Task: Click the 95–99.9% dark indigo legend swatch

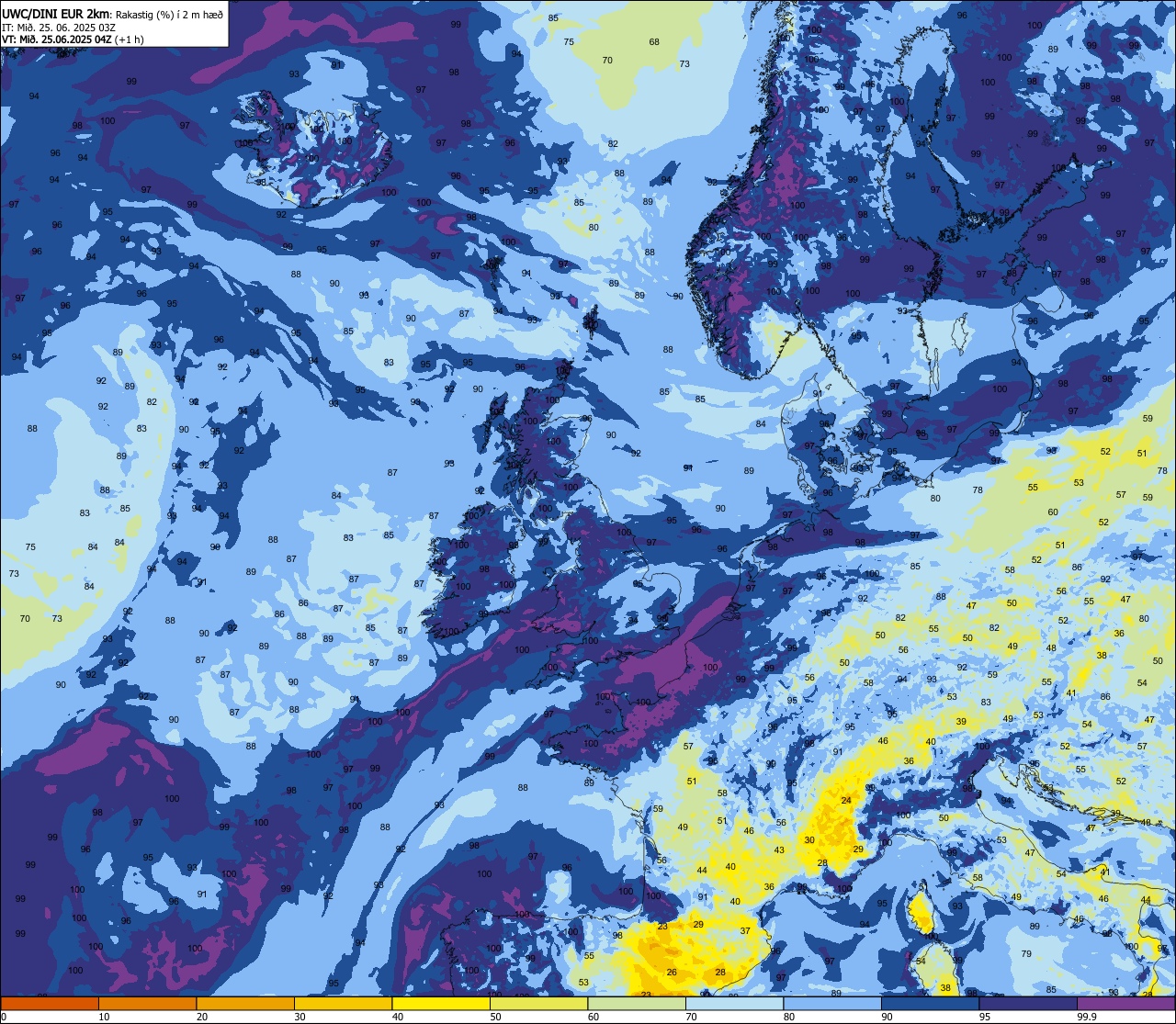Action: click(1028, 1003)
